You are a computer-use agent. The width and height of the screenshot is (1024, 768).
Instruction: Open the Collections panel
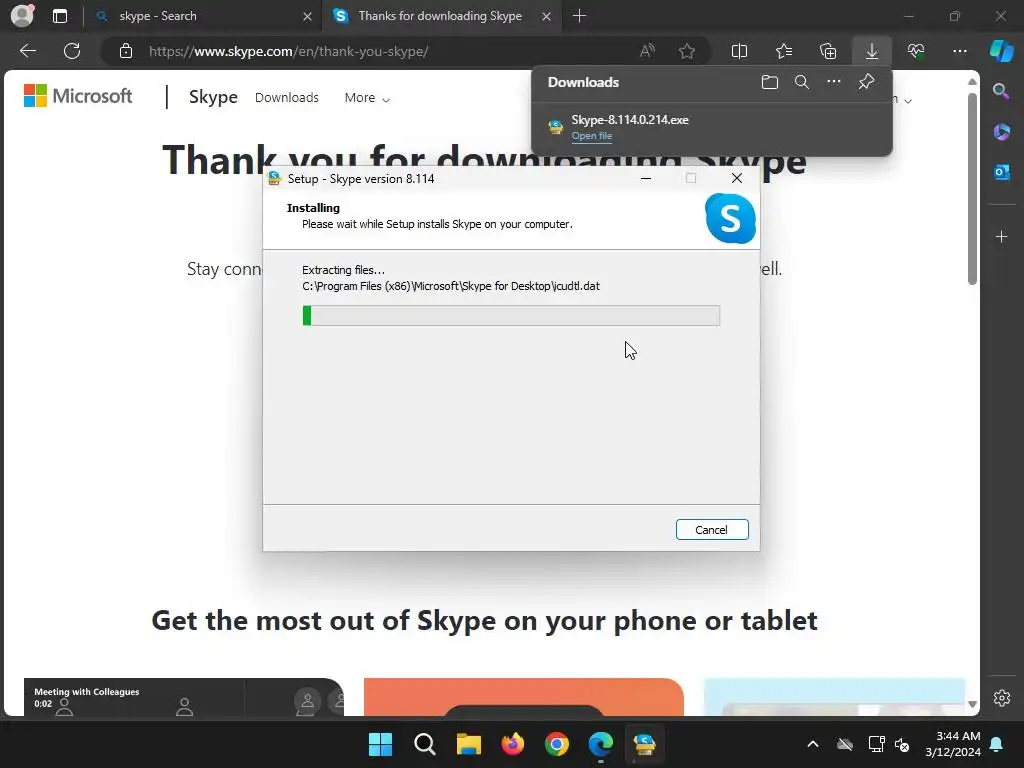[x=828, y=51]
